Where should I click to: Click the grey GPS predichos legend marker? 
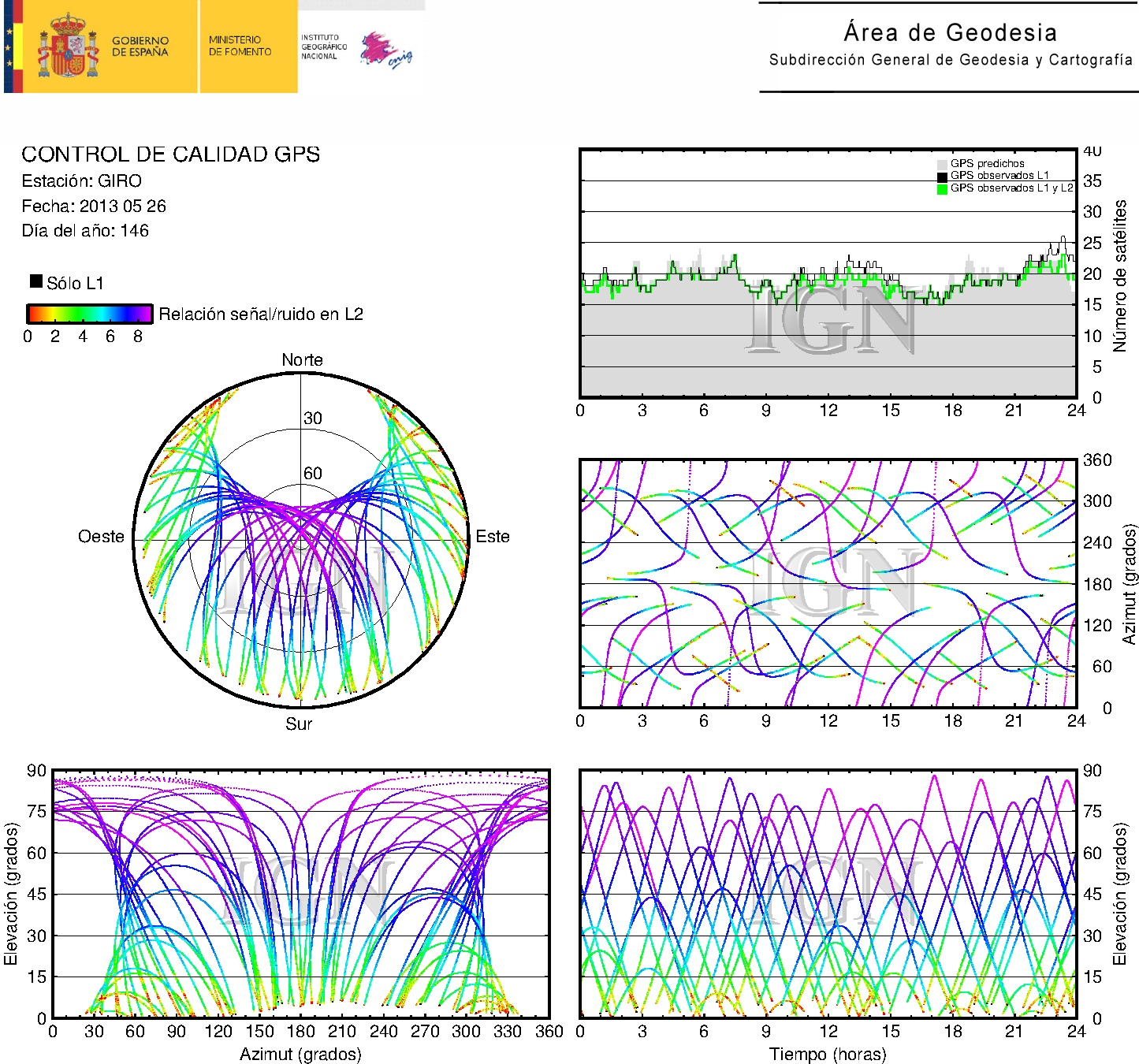[942, 164]
